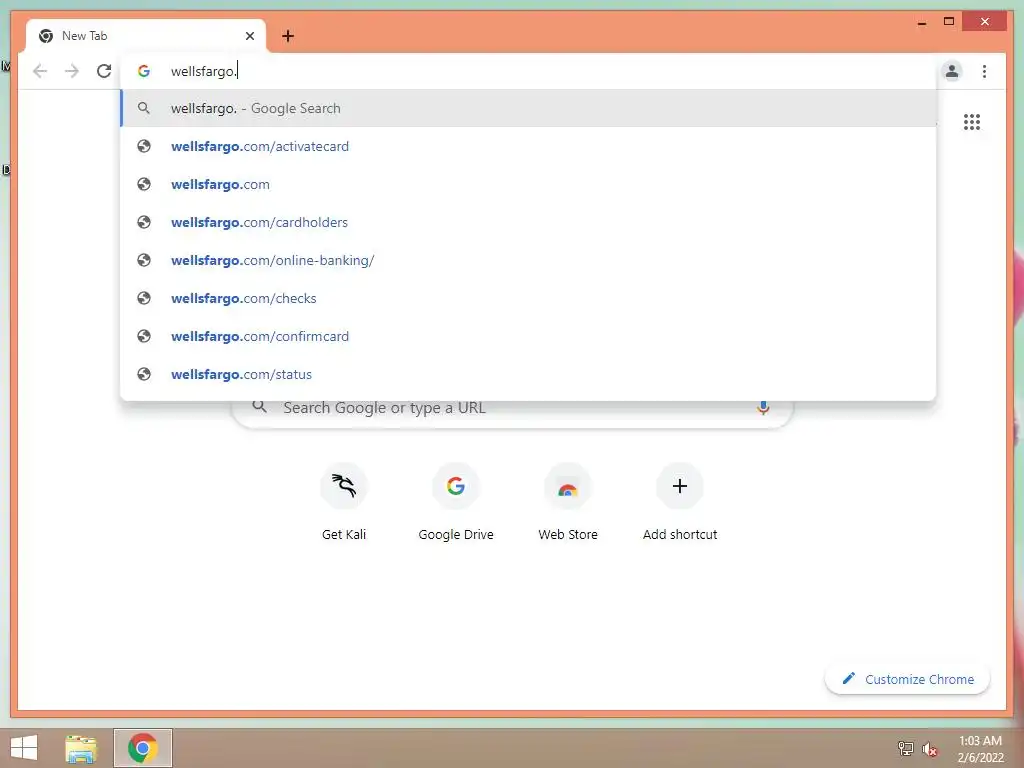Open the Chrome profile avatar icon

952,71
